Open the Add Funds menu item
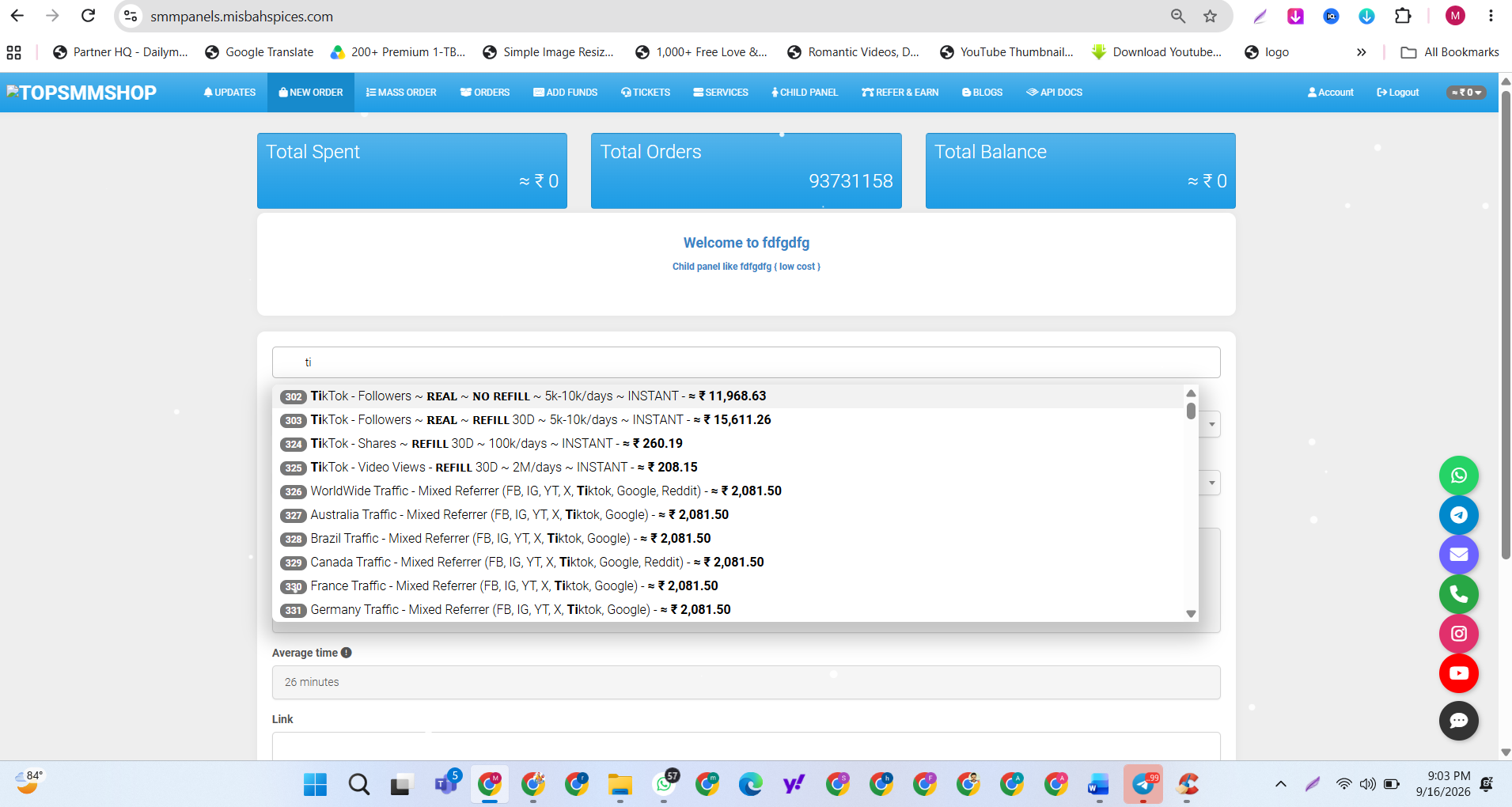This screenshot has height=807, width=1512. point(565,93)
